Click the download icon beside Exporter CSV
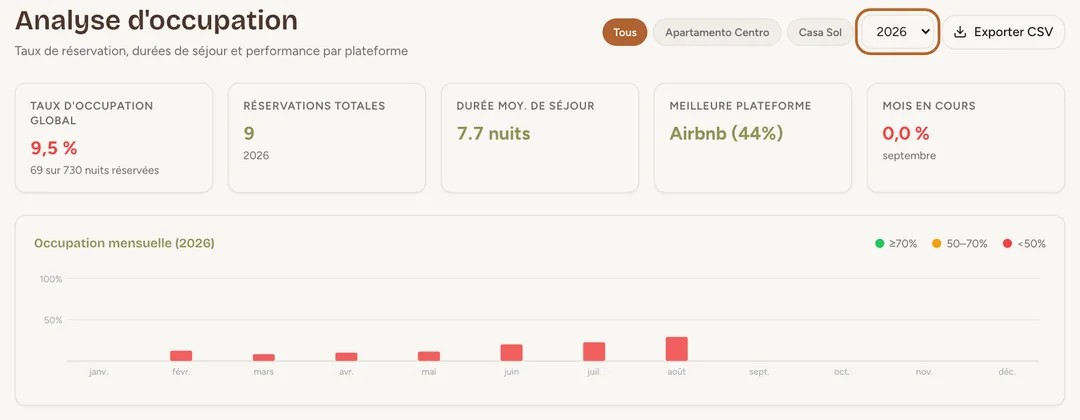This screenshot has width=1080, height=420. 960,32
